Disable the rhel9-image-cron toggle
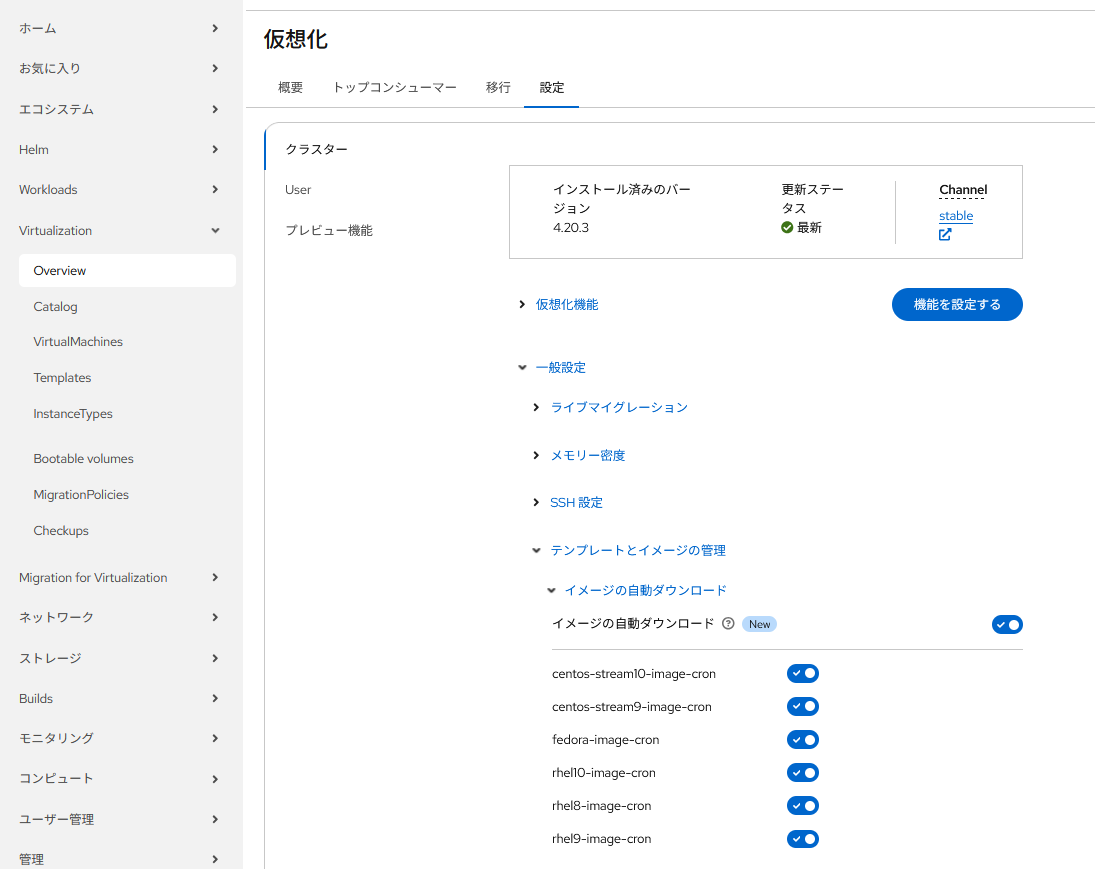This screenshot has width=1095, height=869. coord(802,838)
